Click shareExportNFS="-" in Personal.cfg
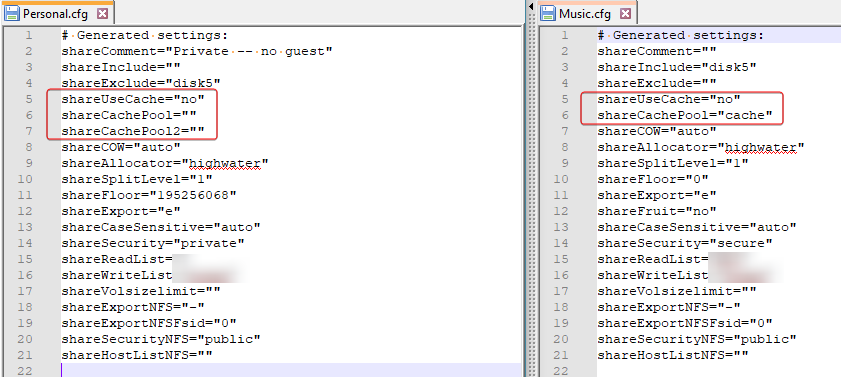The image size is (841, 377). [132, 307]
